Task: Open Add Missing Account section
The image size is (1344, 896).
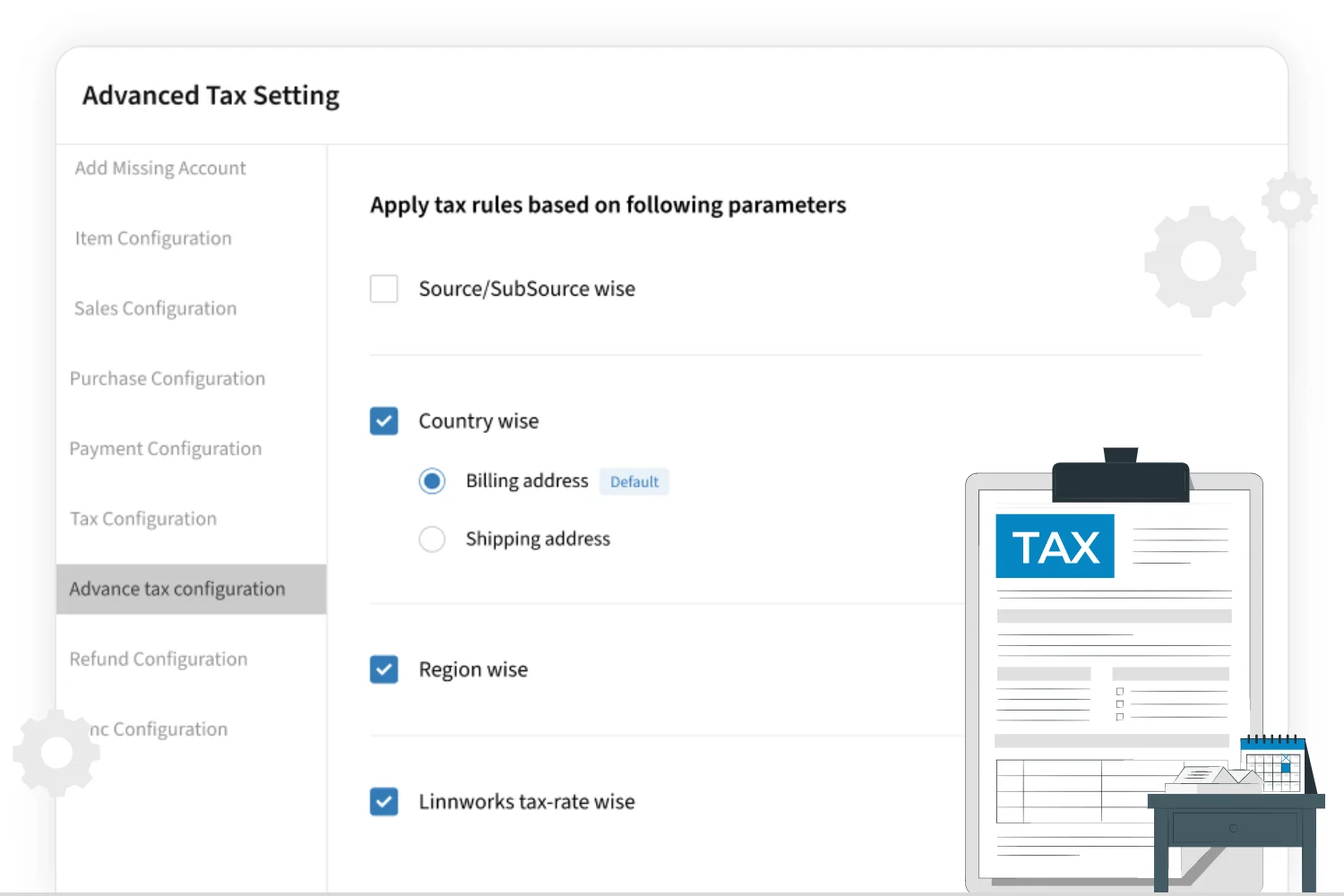Action: coord(159,168)
